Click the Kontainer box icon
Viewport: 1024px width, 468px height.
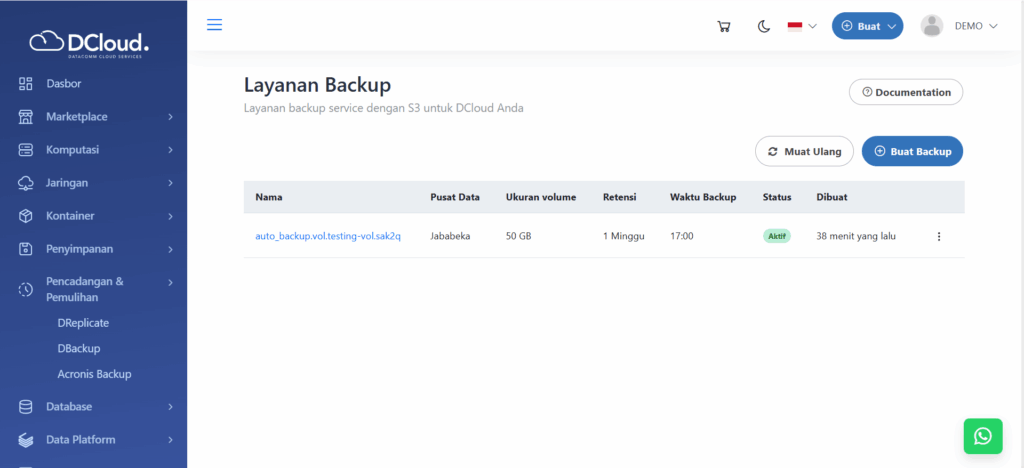coord(26,216)
